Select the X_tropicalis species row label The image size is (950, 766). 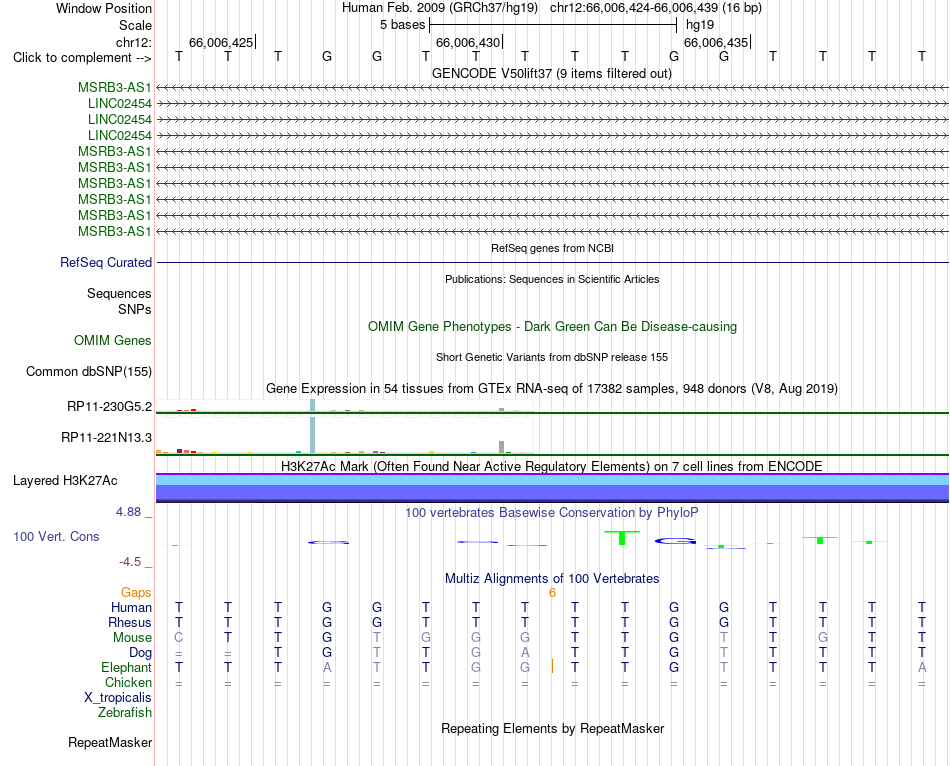tap(118, 698)
